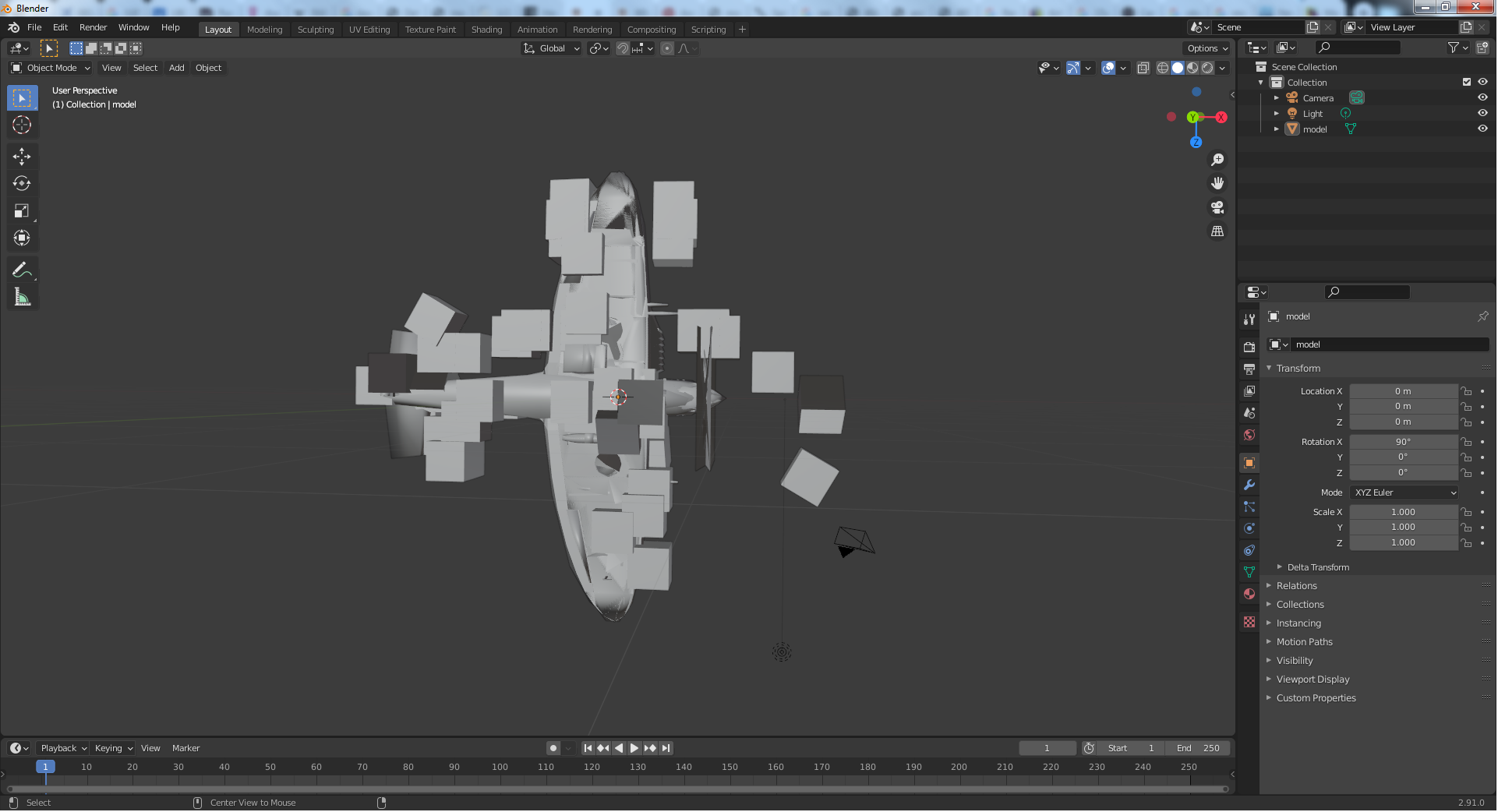Switch to the Scripting workspace tab
The height and width of the screenshot is (812, 1498).
[x=709, y=30]
